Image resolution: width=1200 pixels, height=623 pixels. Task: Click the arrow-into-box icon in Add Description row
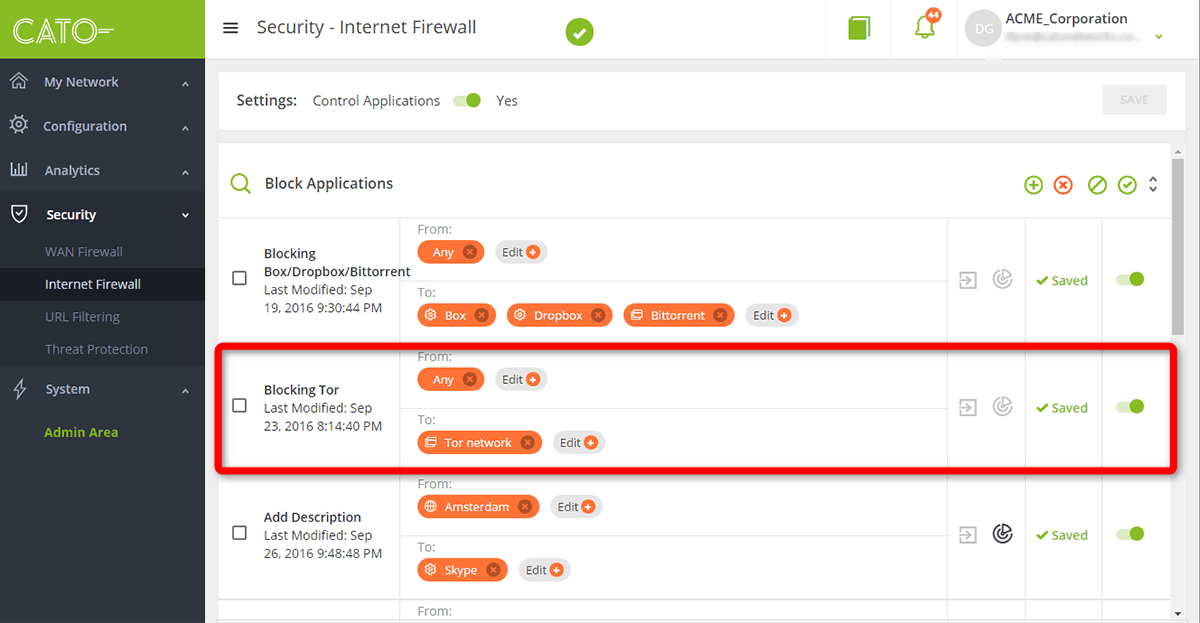pyautogui.click(x=967, y=535)
